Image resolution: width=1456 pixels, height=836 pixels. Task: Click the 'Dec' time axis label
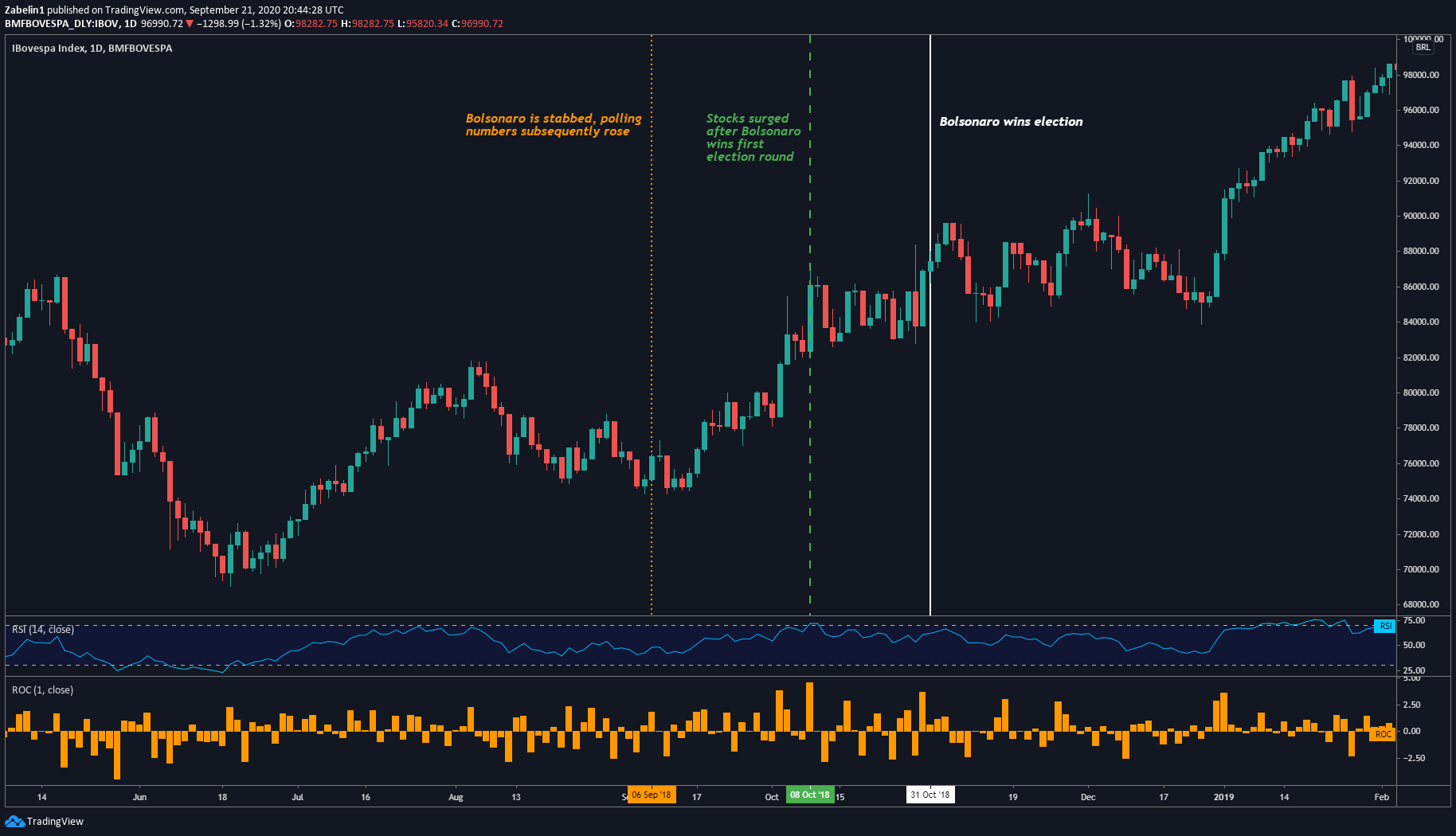[1088, 797]
